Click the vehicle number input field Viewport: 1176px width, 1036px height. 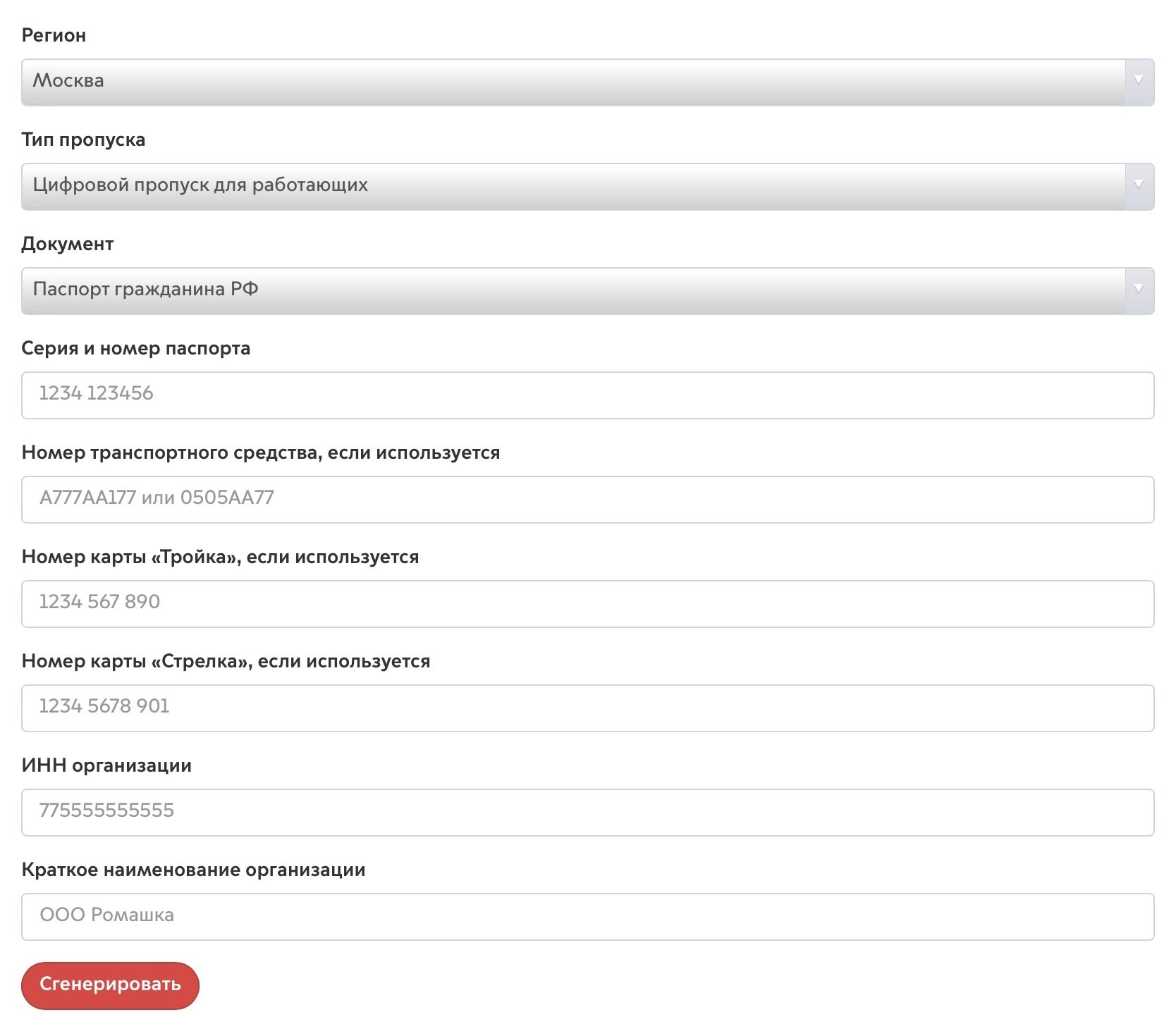(587, 499)
